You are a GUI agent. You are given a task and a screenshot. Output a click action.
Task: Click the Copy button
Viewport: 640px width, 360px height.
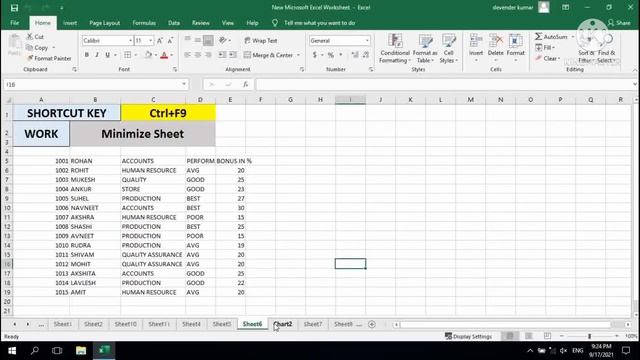click(37, 48)
